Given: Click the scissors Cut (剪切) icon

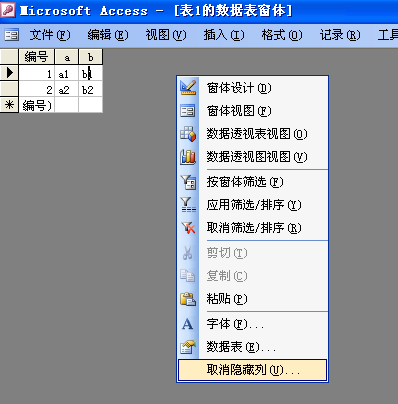Looking at the screenshot, I should (188, 253).
